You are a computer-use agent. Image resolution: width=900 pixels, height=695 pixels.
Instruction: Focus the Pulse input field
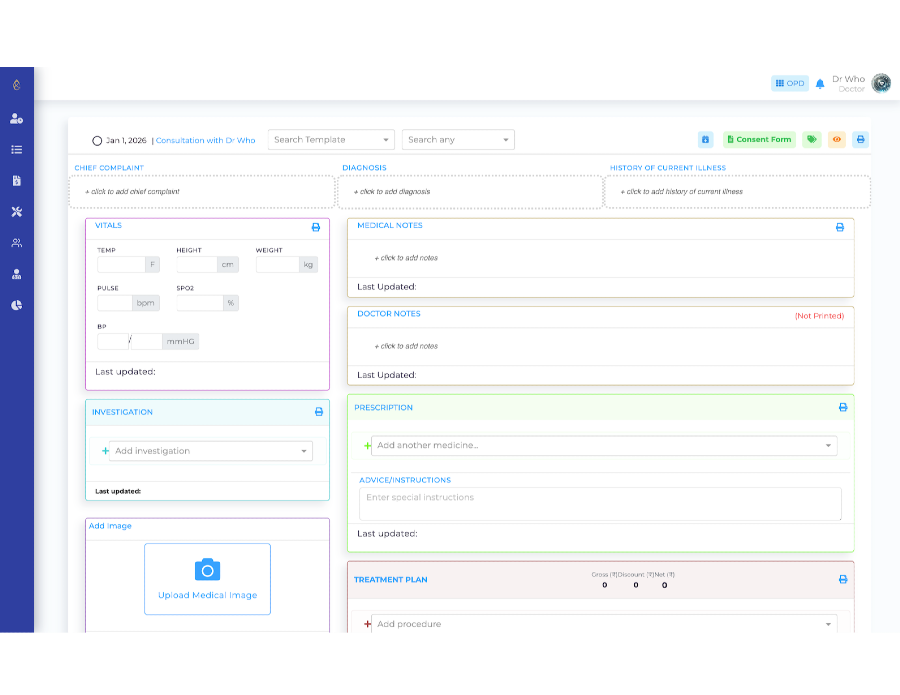pyautogui.click(x=115, y=303)
